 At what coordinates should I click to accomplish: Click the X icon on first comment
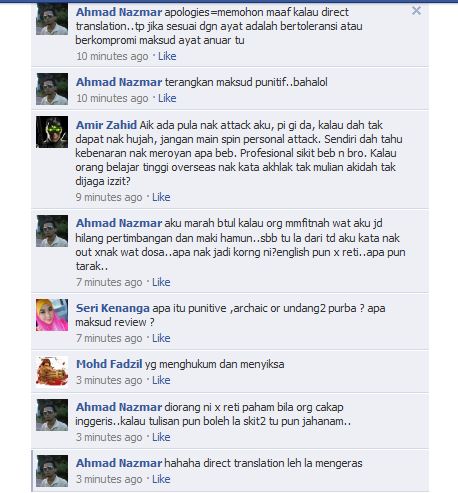point(416,11)
